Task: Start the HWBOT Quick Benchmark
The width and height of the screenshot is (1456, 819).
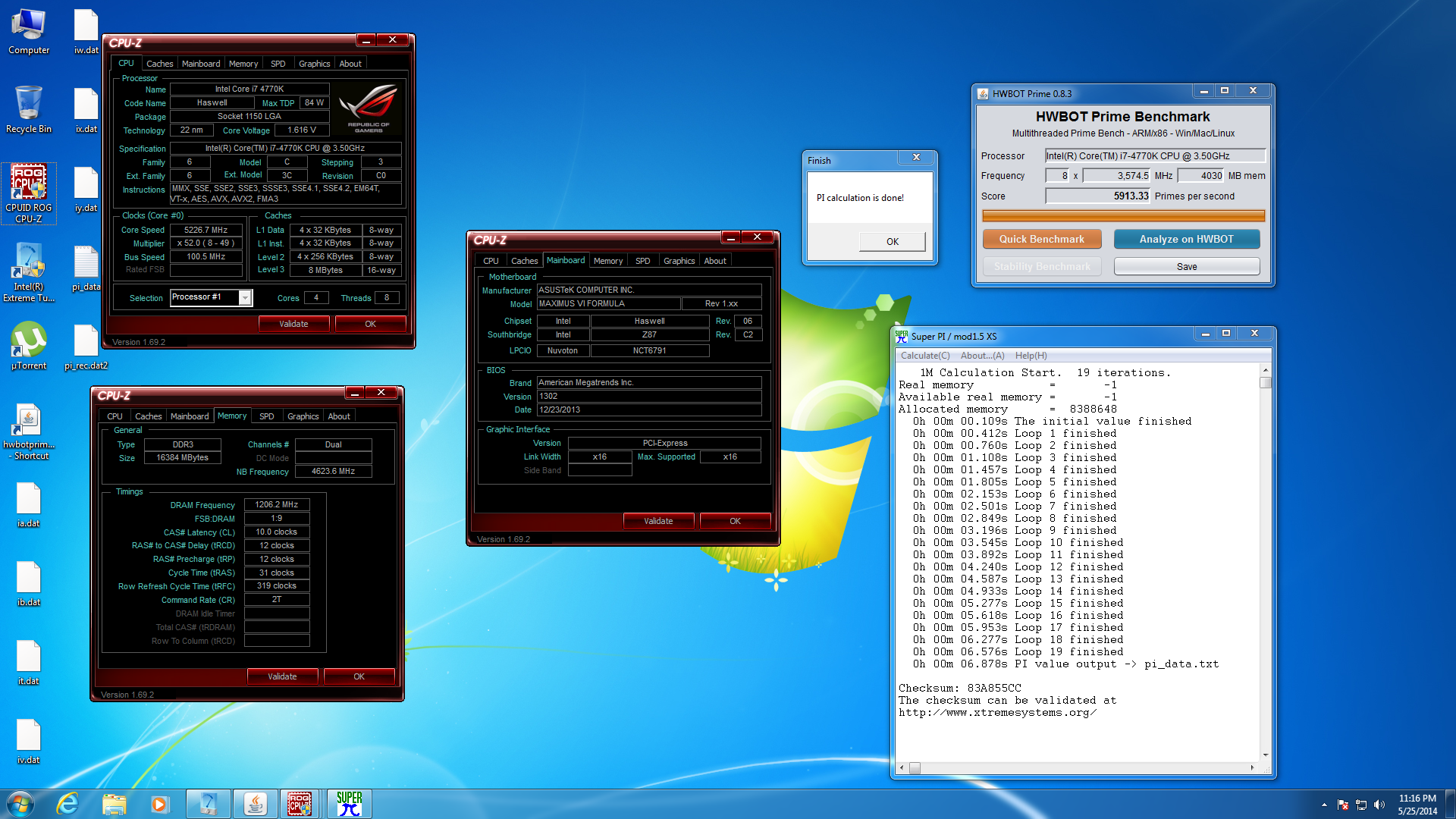Action: pyautogui.click(x=1042, y=239)
